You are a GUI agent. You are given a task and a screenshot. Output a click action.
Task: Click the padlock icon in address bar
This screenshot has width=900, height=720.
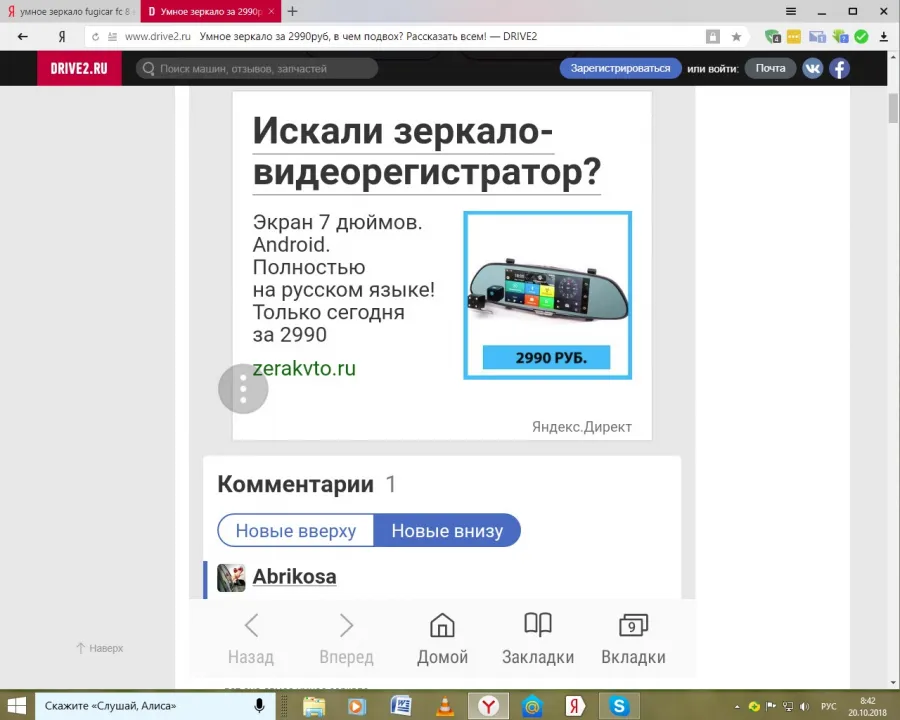712,37
